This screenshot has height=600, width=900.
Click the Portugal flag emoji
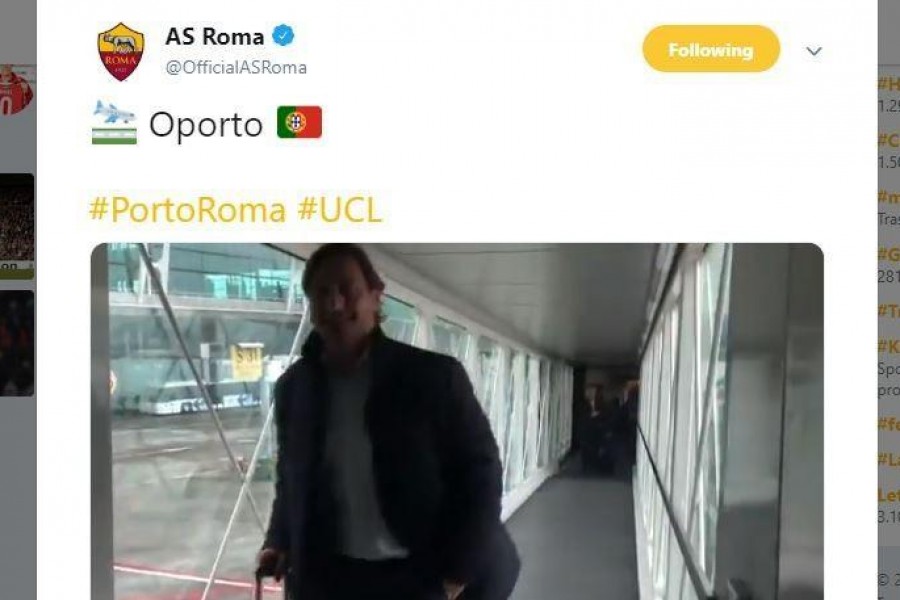[x=299, y=122]
